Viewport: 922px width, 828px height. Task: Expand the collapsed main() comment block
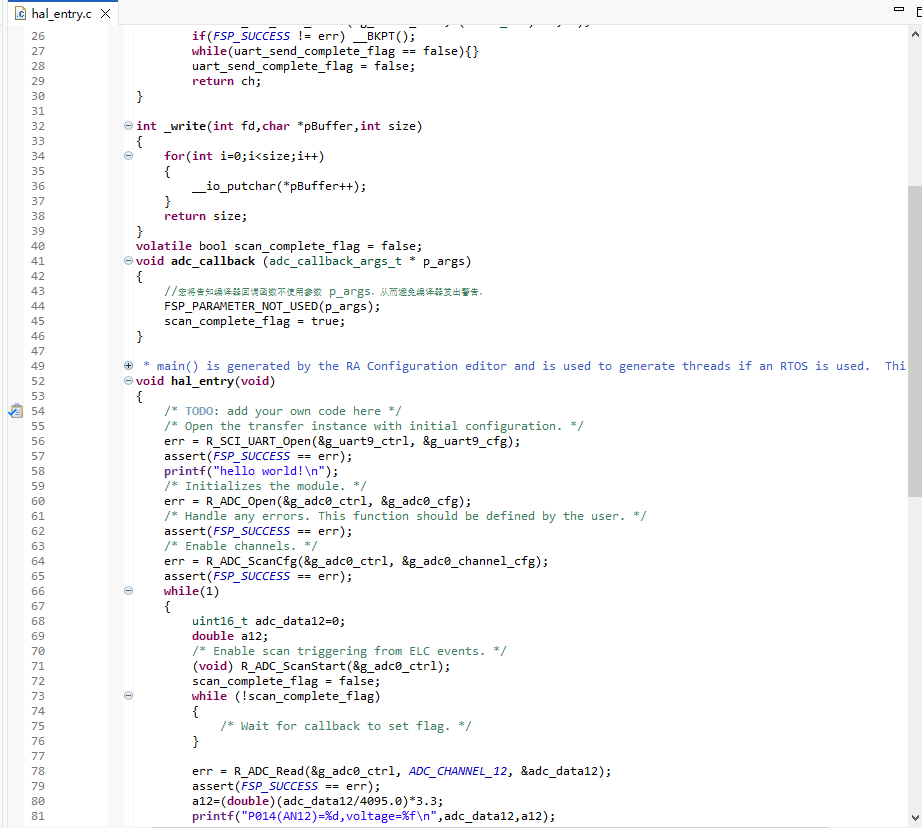[128, 366]
